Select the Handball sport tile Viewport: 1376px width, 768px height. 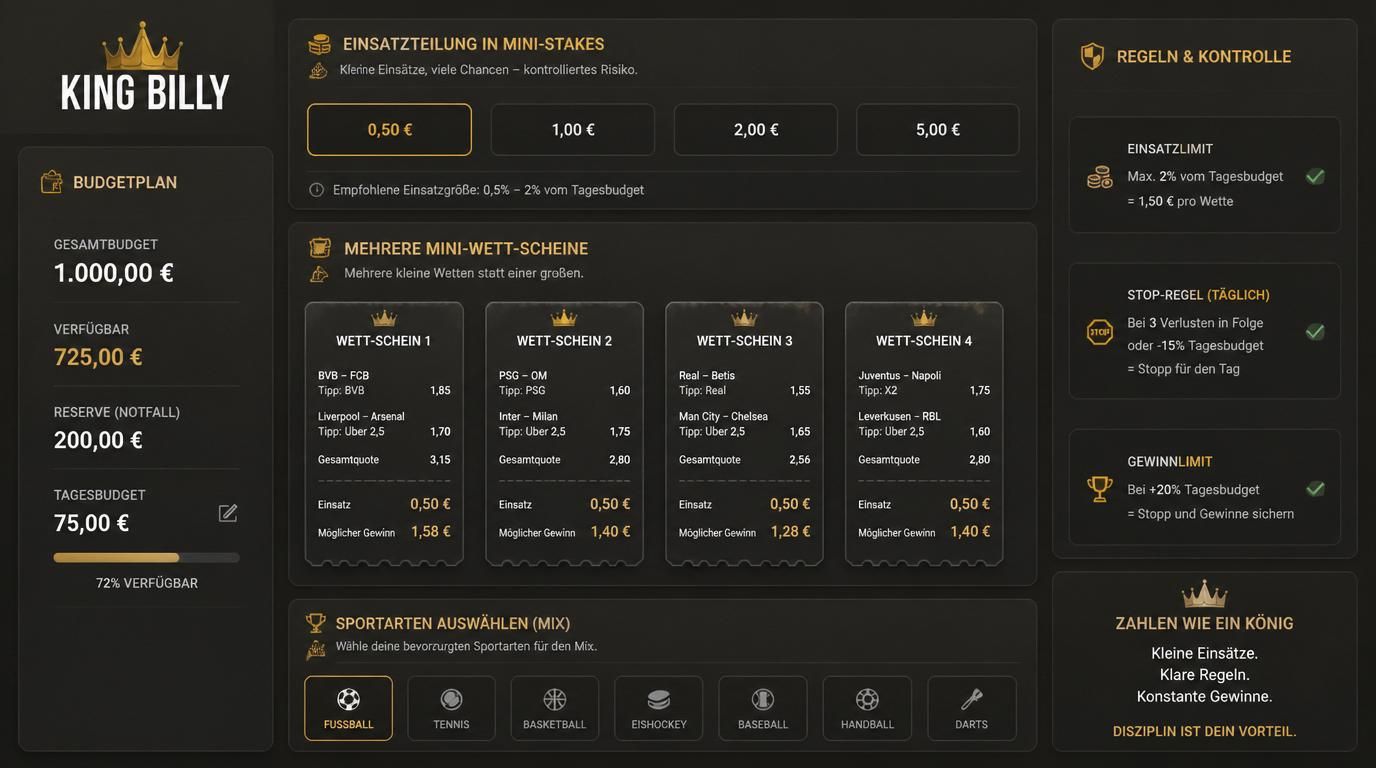click(x=867, y=708)
